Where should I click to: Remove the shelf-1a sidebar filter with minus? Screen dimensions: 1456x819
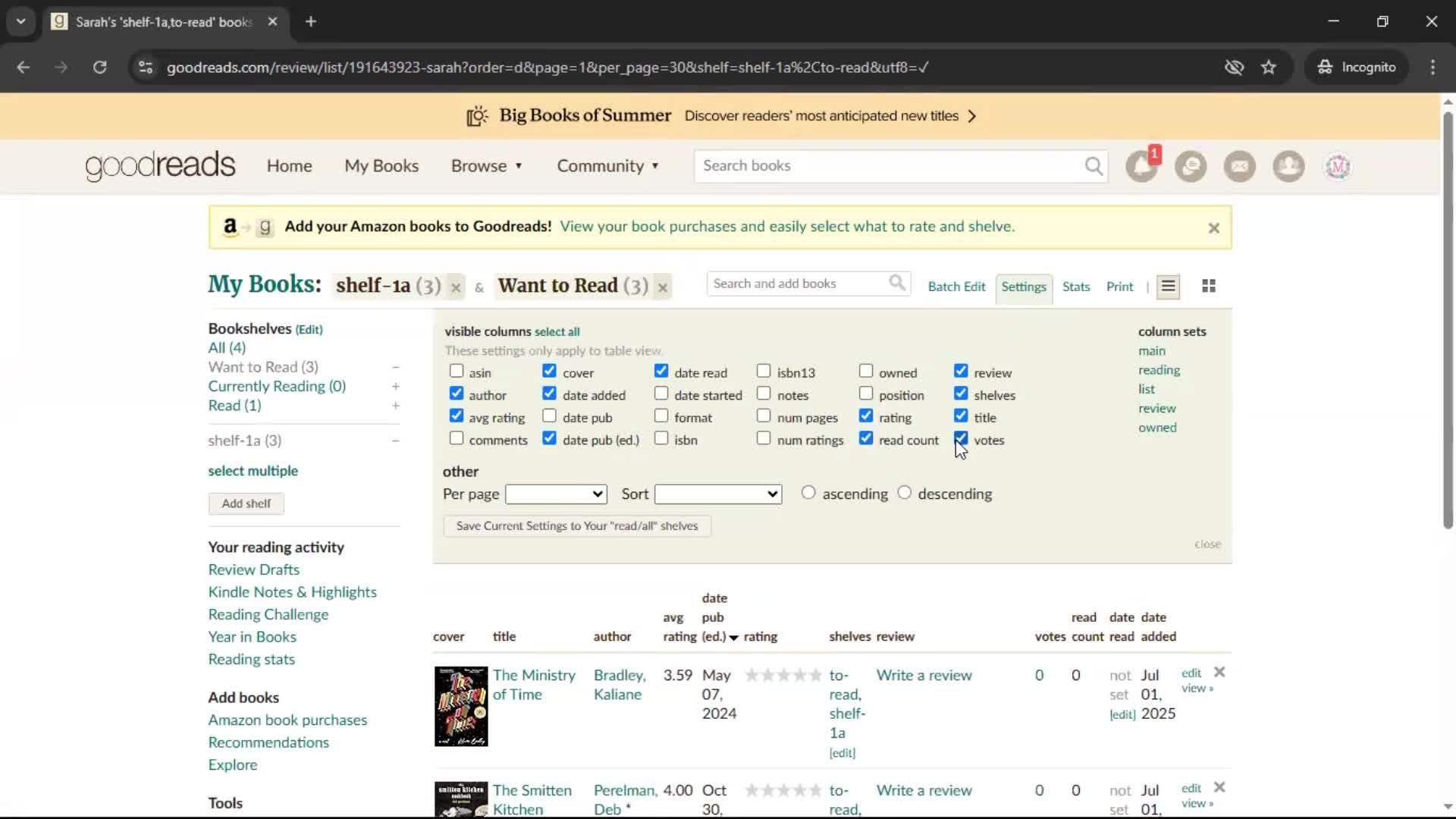tap(395, 441)
